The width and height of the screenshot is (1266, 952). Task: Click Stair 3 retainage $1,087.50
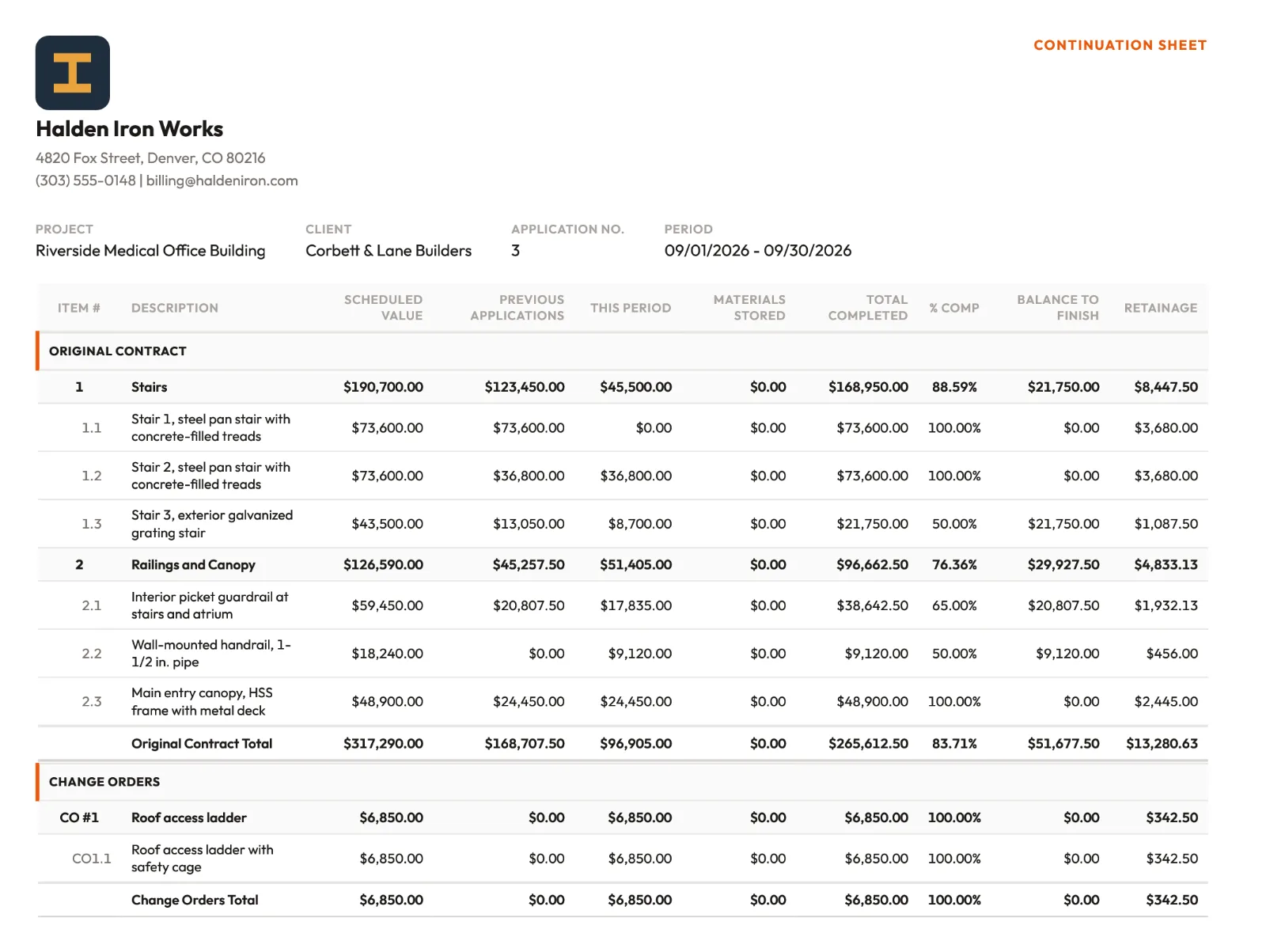tap(1166, 524)
